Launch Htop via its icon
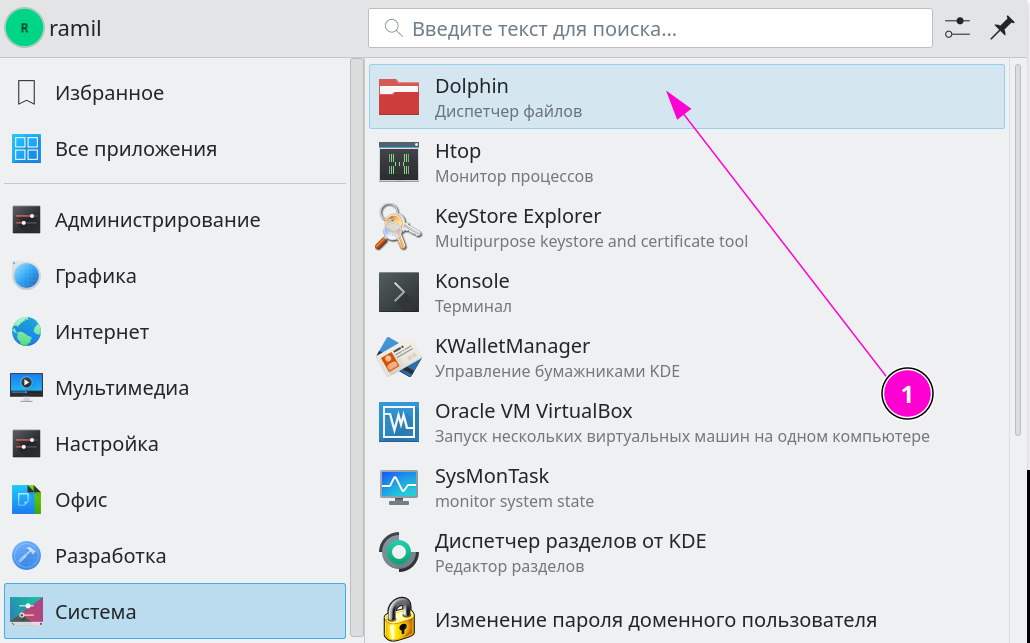The height and width of the screenshot is (643, 1030). click(399, 162)
